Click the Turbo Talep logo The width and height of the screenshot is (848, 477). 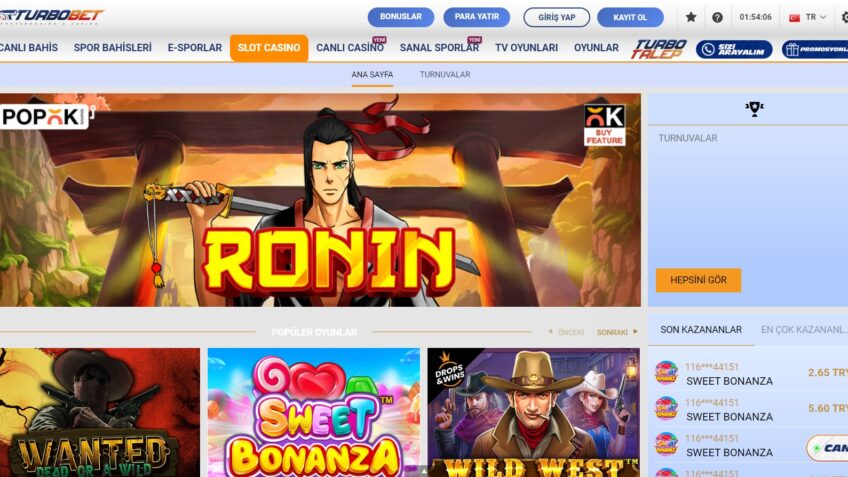(658, 49)
